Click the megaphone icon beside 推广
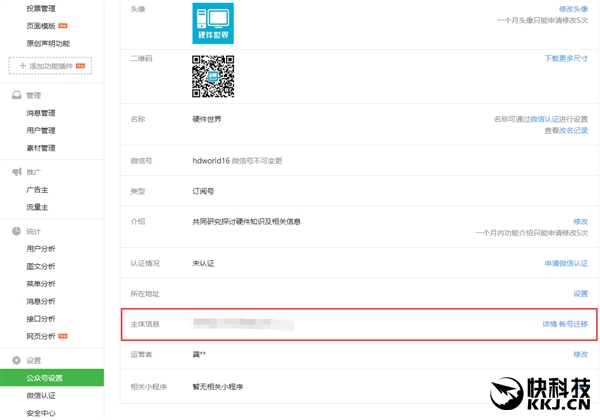 click(16, 172)
